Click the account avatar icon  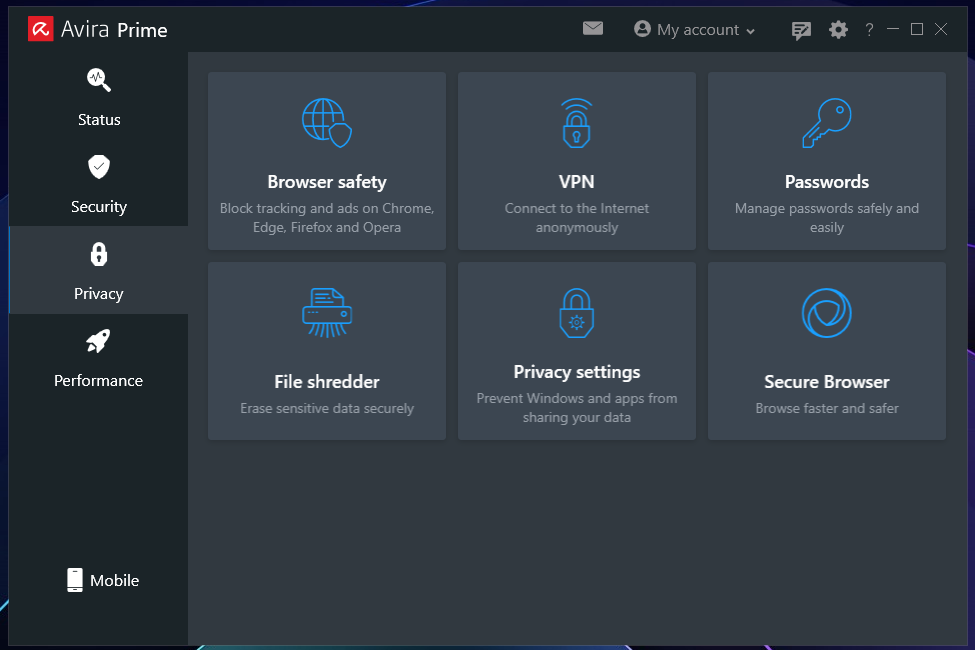(x=642, y=29)
